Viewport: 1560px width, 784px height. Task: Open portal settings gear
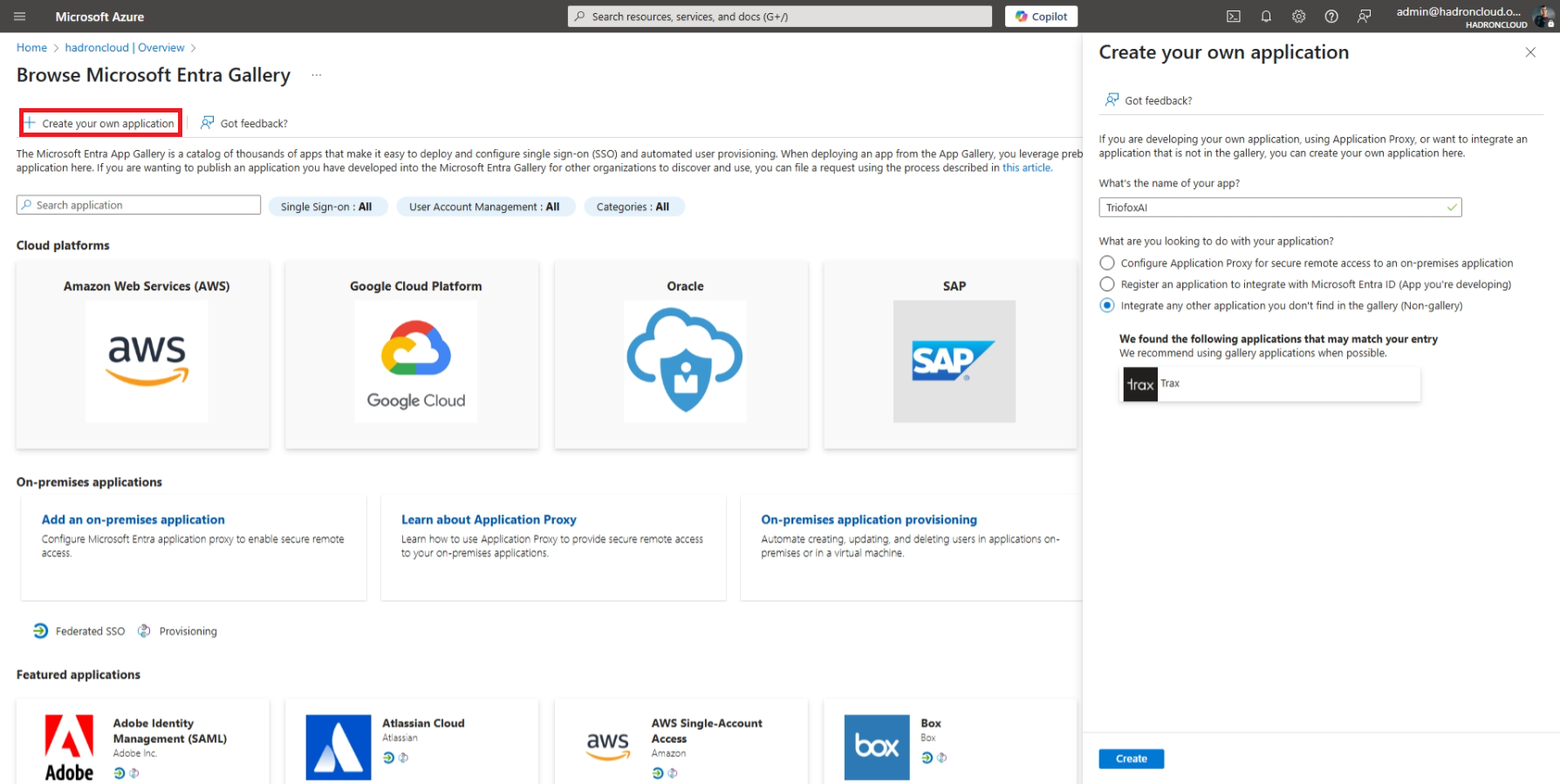point(1299,17)
